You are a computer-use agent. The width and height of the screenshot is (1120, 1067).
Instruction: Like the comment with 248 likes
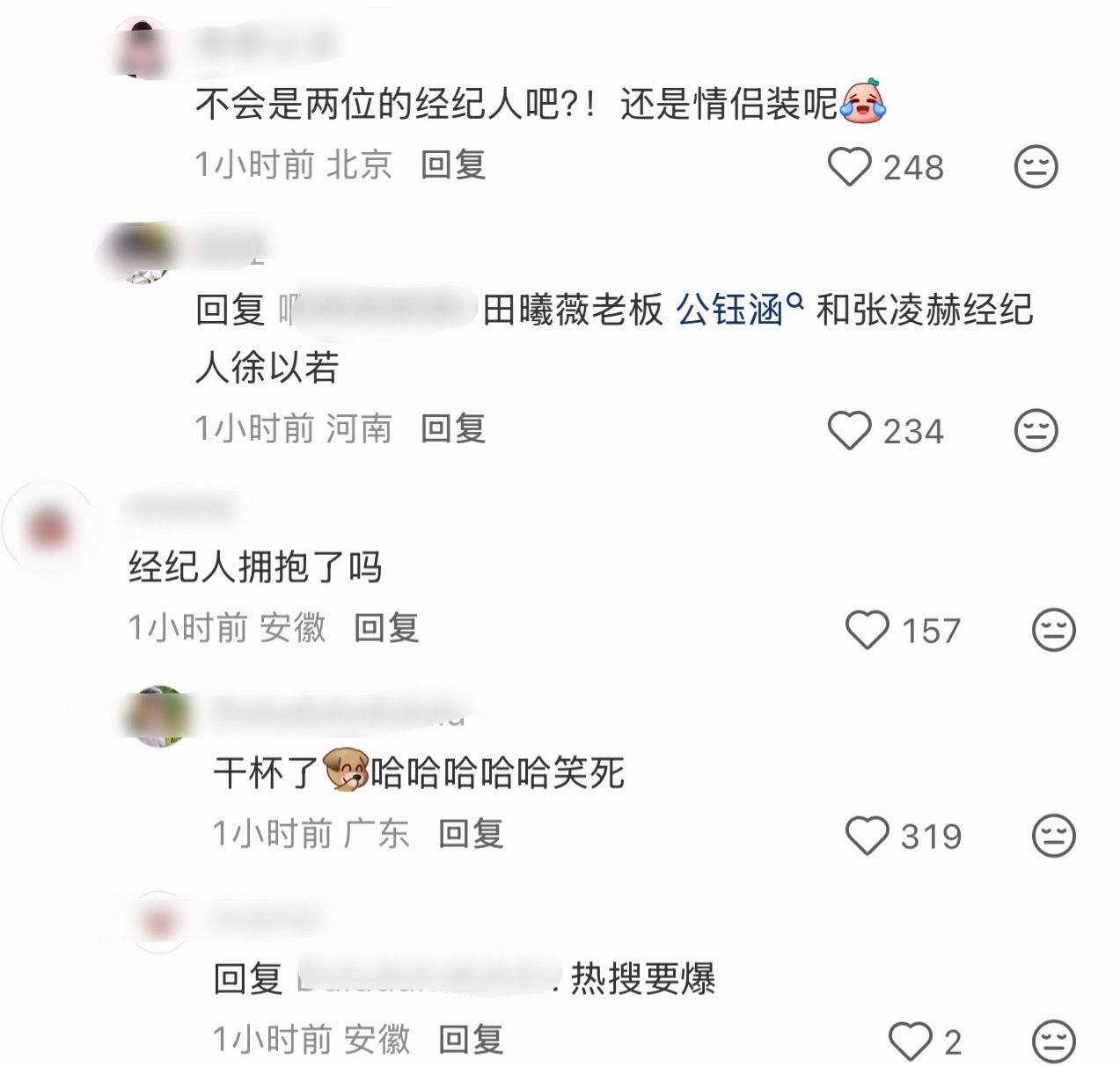pos(850,166)
